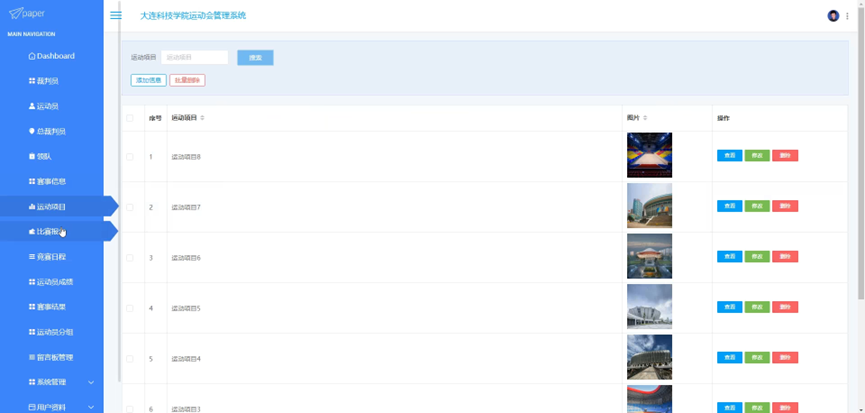
Task: Expand the 用户资料 submenu chevron
Action: [x=91, y=407]
